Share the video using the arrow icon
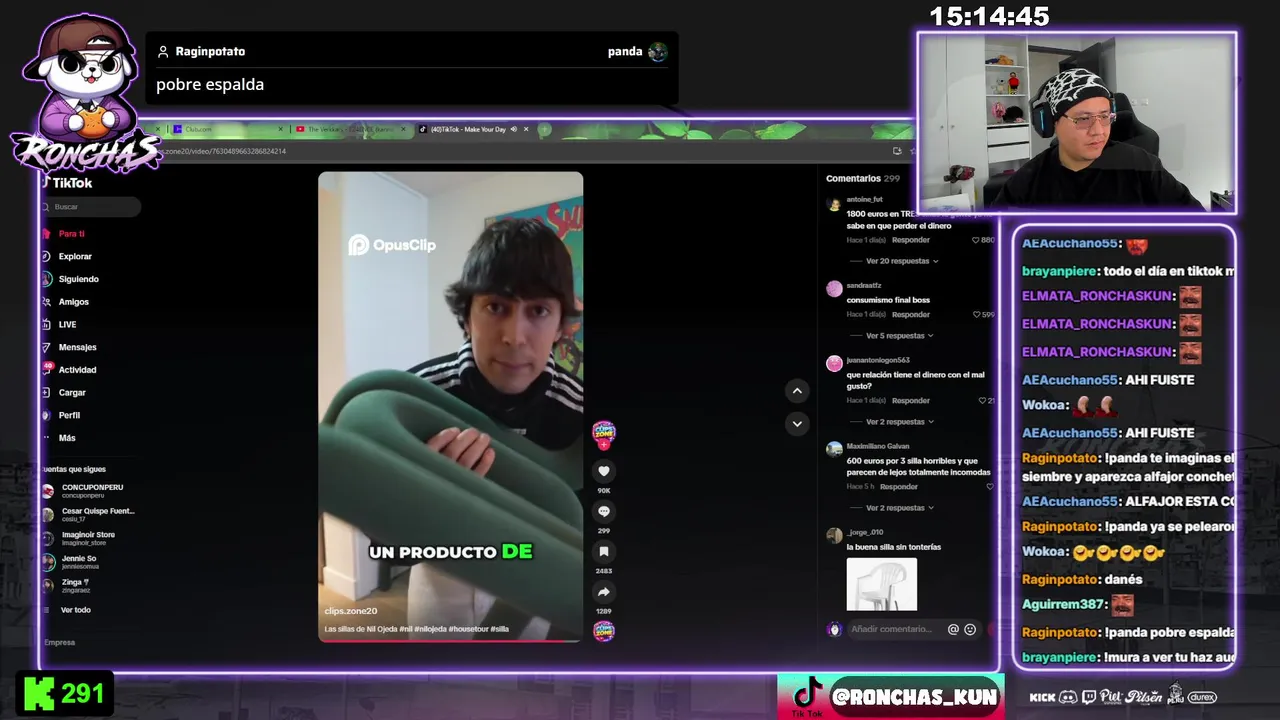The image size is (1280, 720). [604, 592]
